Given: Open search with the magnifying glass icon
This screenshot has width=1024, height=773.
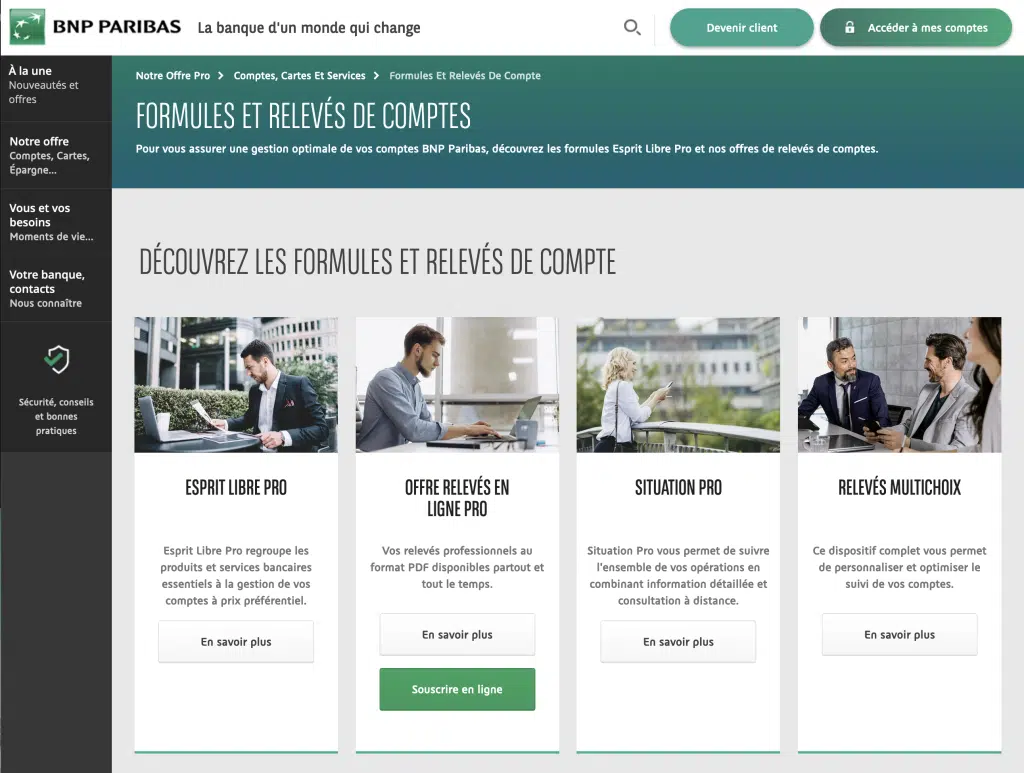Looking at the screenshot, I should [632, 27].
